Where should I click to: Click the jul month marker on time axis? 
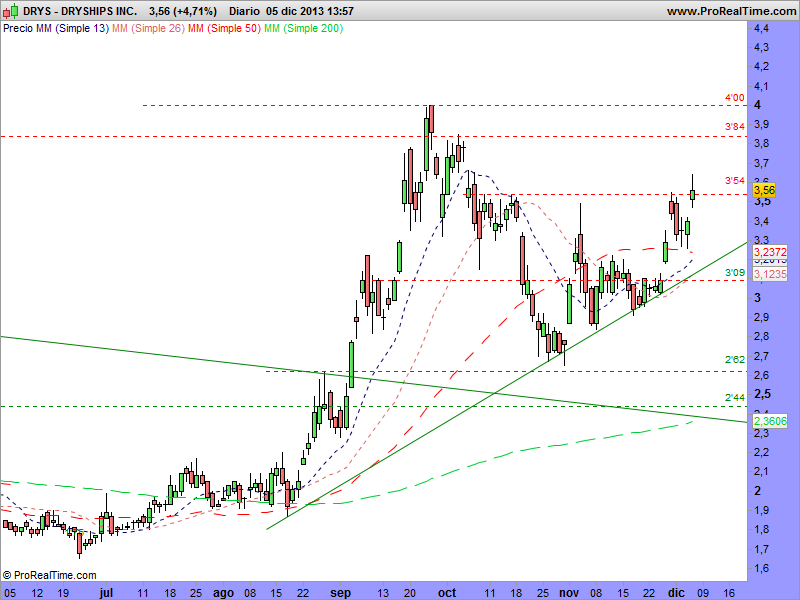click(x=106, y=593)
